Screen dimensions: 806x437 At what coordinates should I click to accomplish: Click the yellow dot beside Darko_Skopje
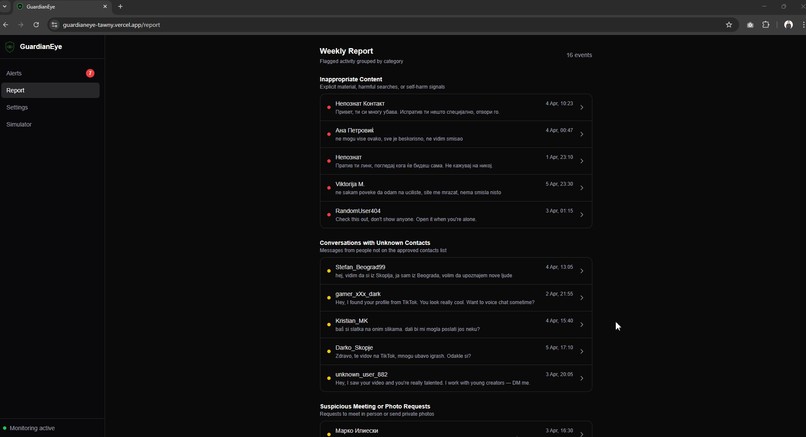click(x=328, y=352)
